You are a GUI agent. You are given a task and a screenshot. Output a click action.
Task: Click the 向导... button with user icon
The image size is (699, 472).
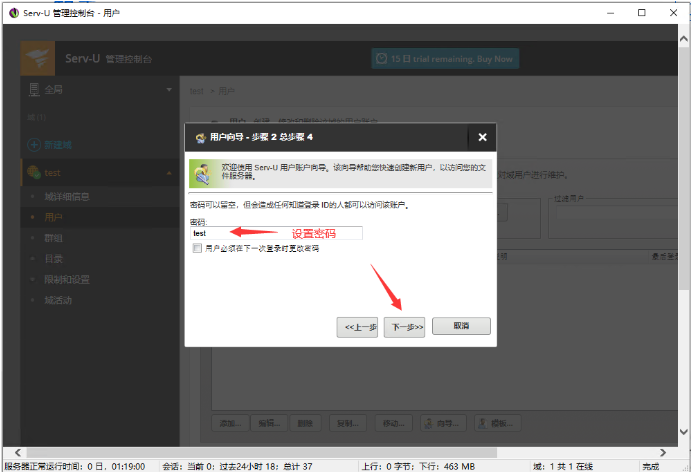tap(443, 423)
